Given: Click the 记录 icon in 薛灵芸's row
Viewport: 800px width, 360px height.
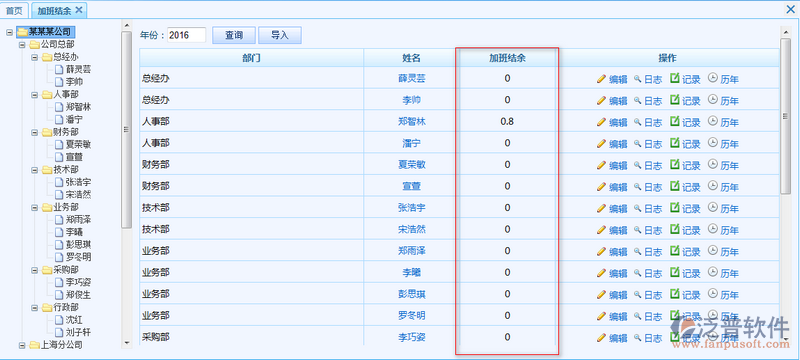Looking at the screenshot, I should 674,78.
